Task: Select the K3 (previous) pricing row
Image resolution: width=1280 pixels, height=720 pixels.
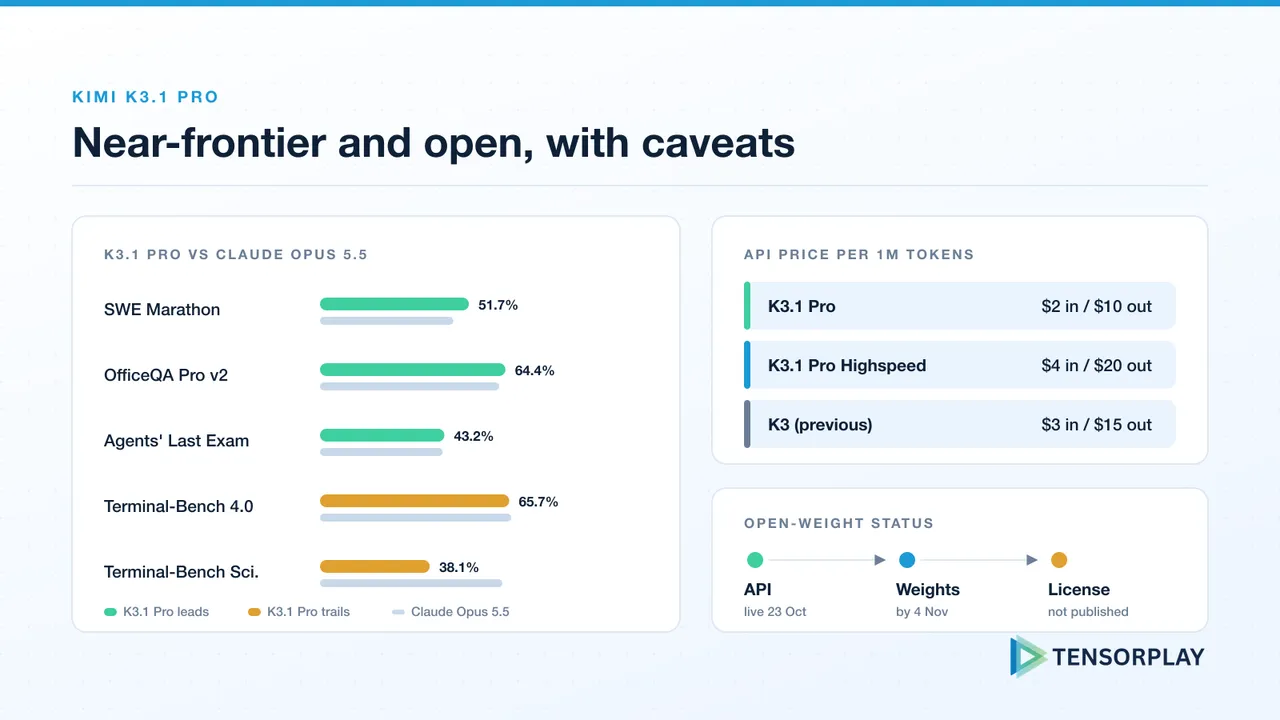Action: point(960,424)
